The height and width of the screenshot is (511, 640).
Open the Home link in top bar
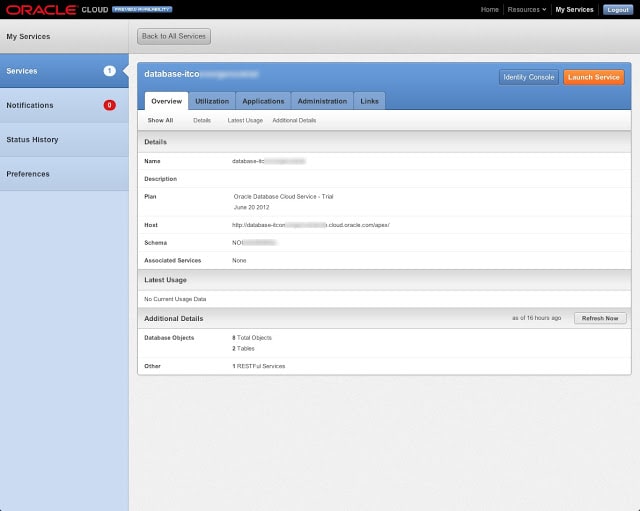click(x=489, y=9)
